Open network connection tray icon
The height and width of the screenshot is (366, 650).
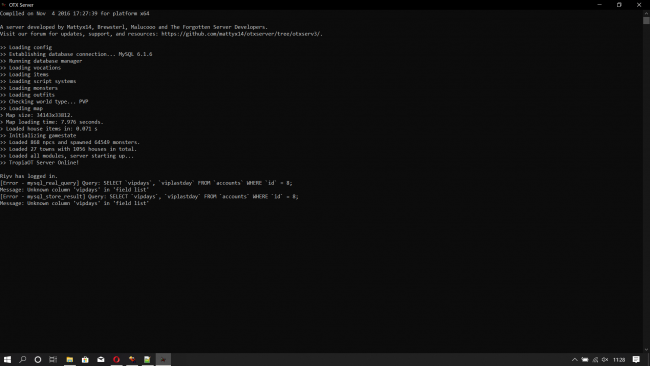tap(595, 359)
